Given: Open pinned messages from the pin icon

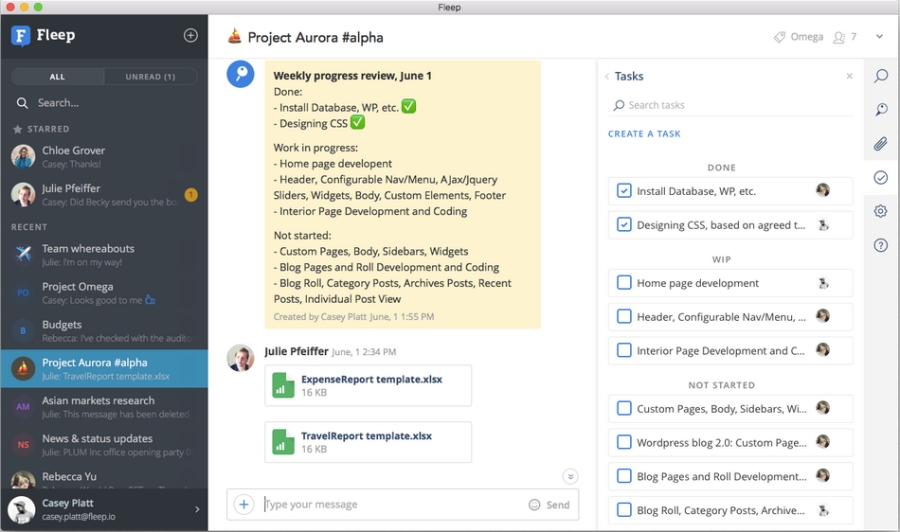Looking at the screenshot, I should click(x=880, y=110).
